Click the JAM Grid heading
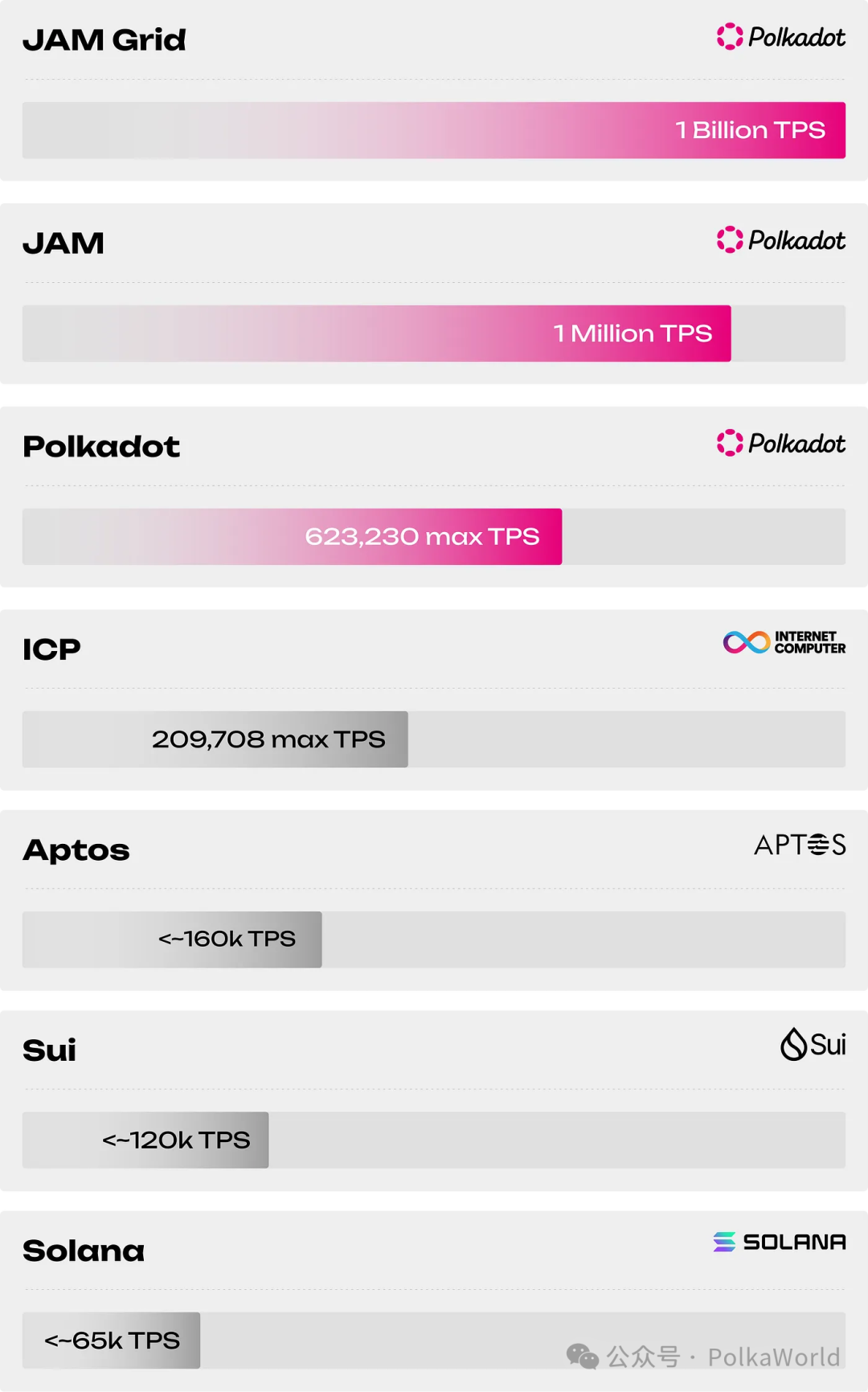This screenshot has height=1392, width=868. click(x=104, y=40)
